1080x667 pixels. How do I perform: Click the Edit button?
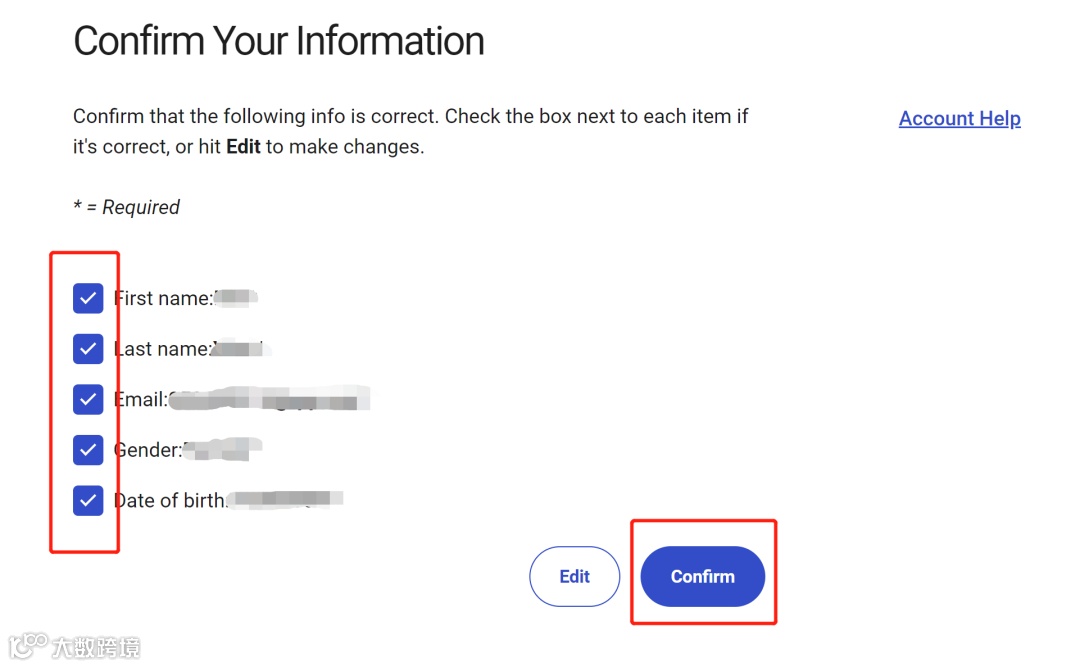[574, 576]
